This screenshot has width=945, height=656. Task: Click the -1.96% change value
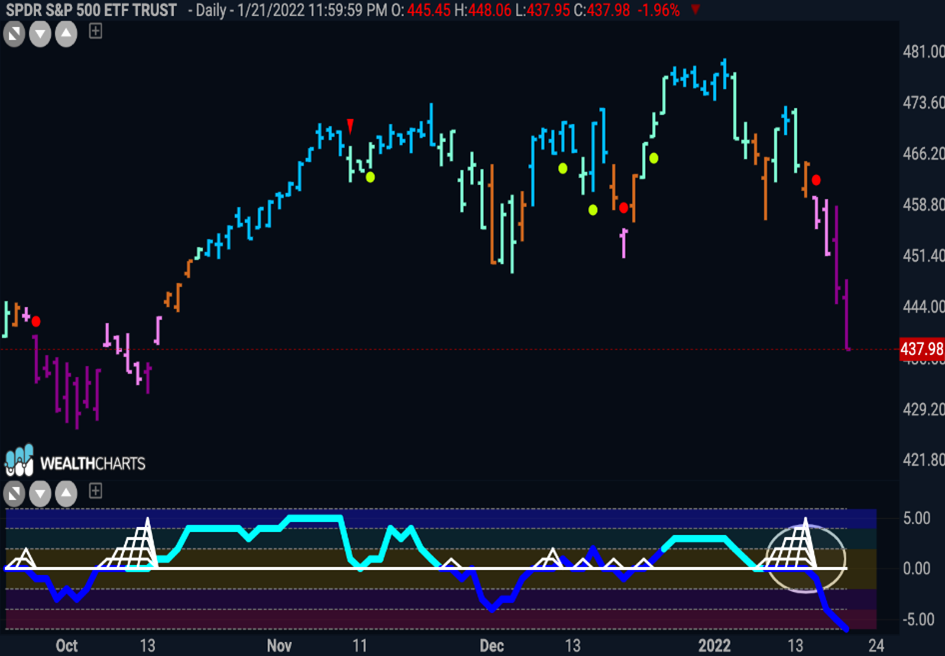click(659, 10)
